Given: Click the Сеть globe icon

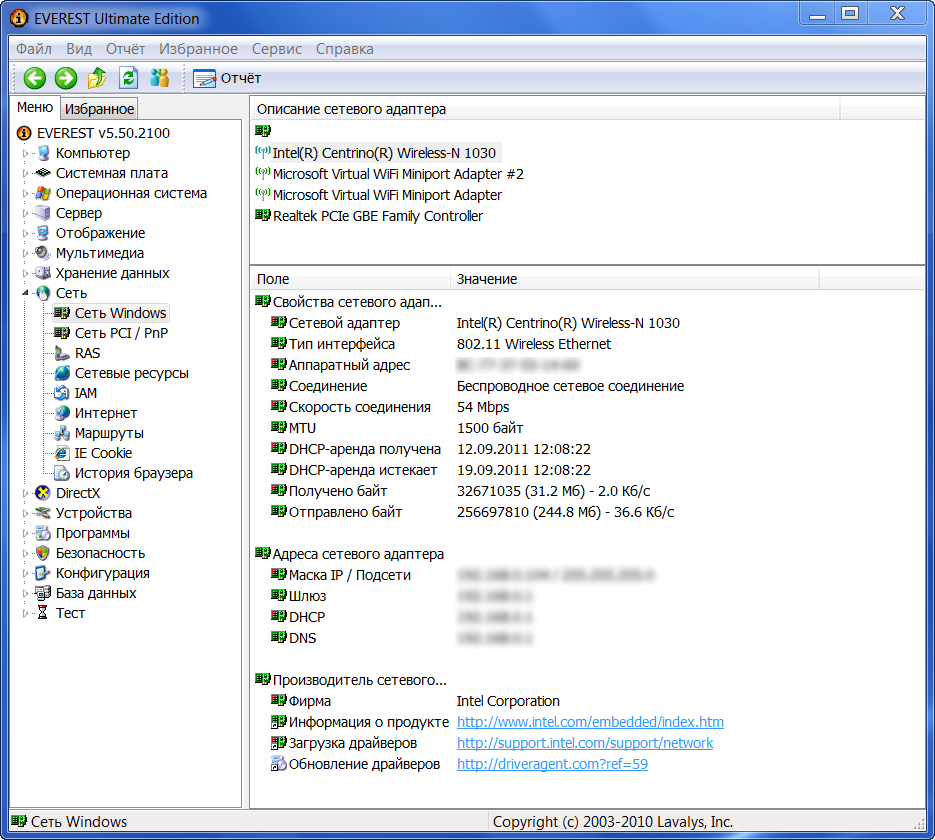Looking at the screenshot, I should coord(43,293).
